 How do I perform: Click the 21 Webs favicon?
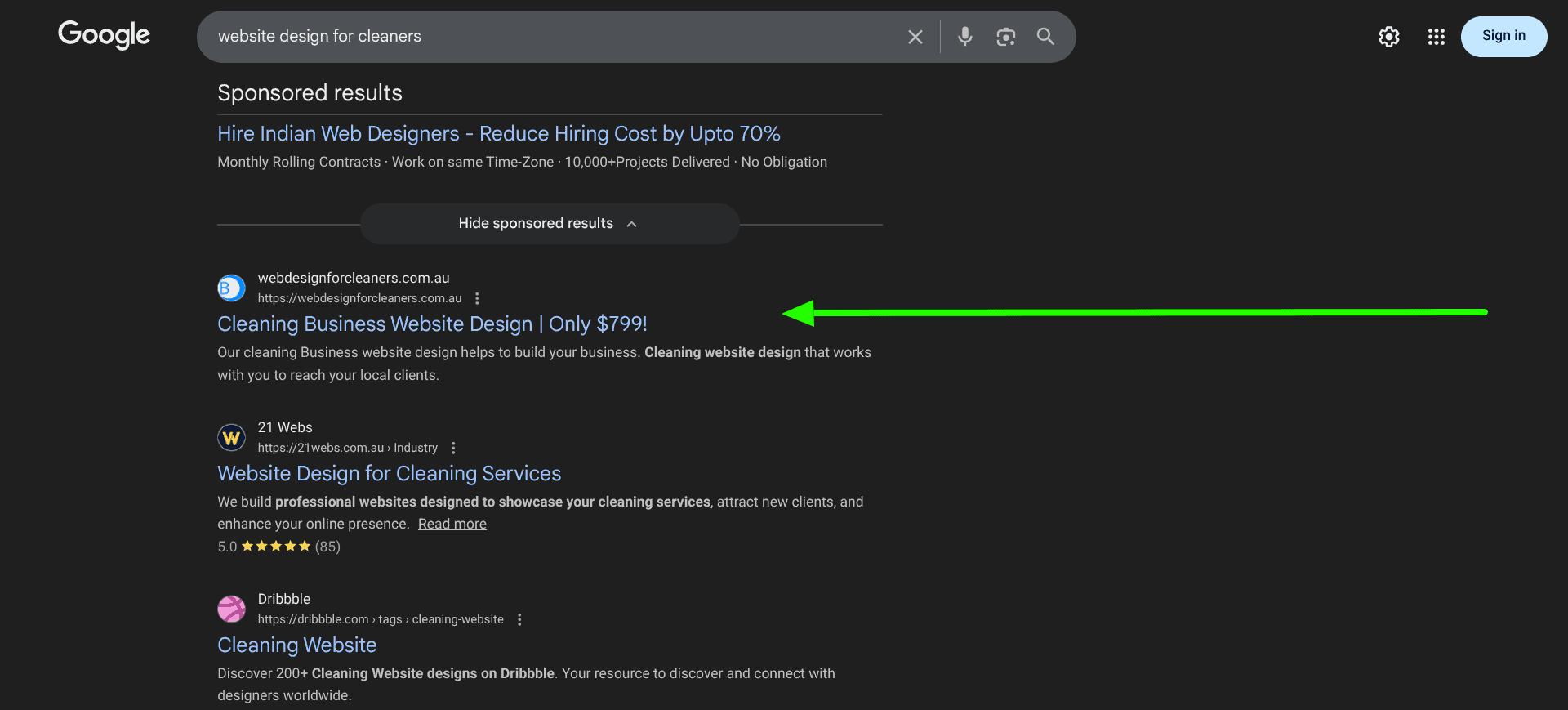coord(231,437)
